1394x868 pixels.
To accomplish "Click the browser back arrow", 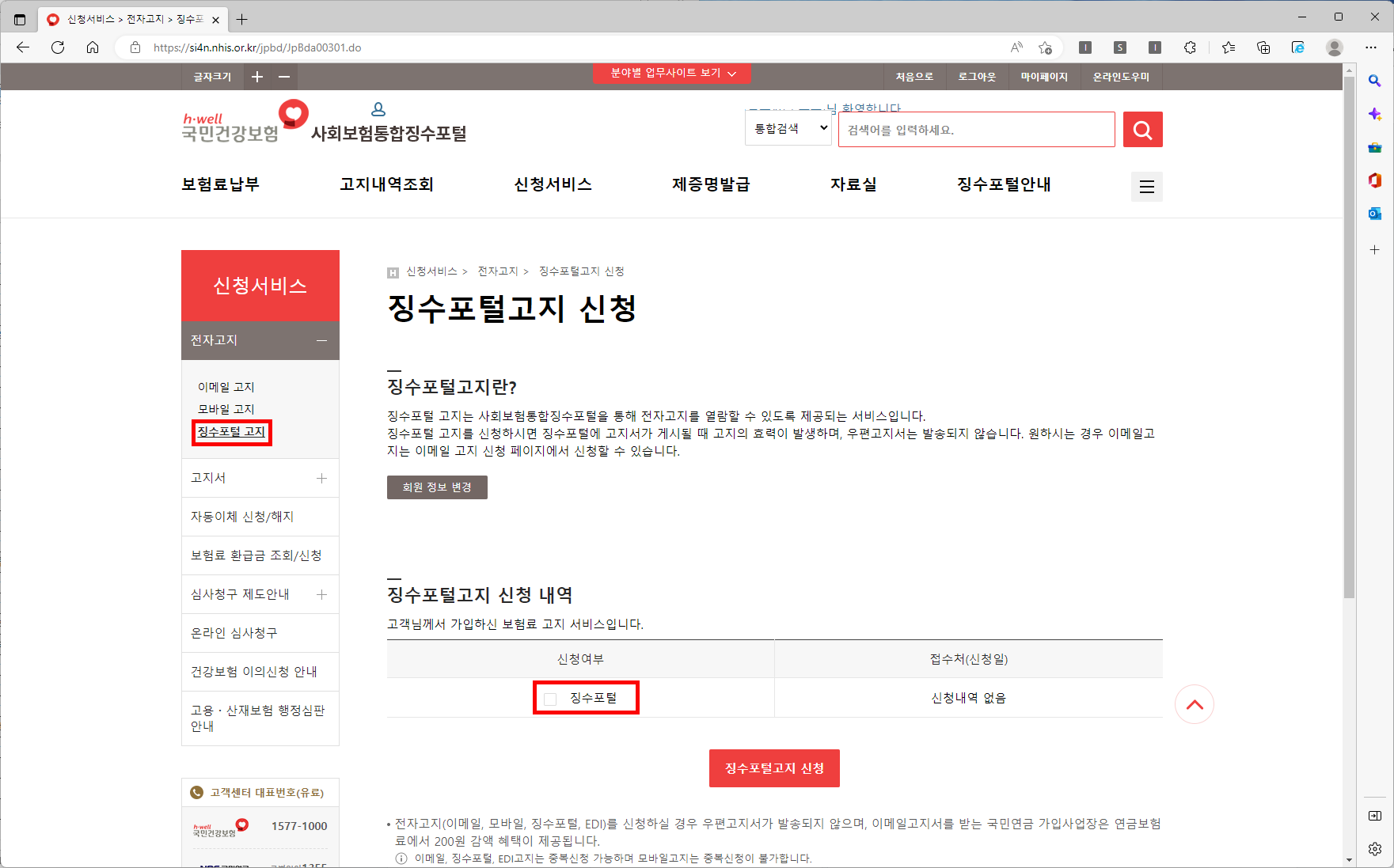I will (23, 47).
